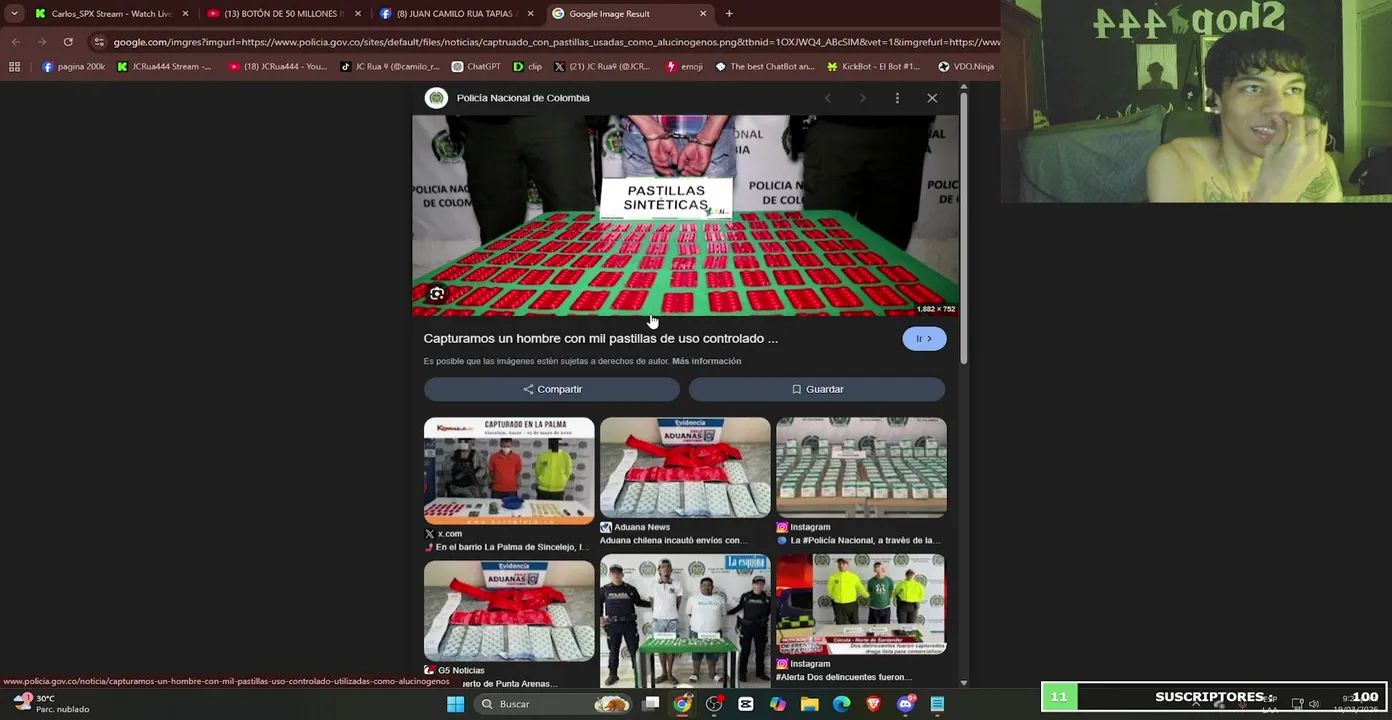The height and width of the screenshot is (720, 1392).
Task: Open JCRua444 Stream Kick bookmark
Action: point(164,67)
